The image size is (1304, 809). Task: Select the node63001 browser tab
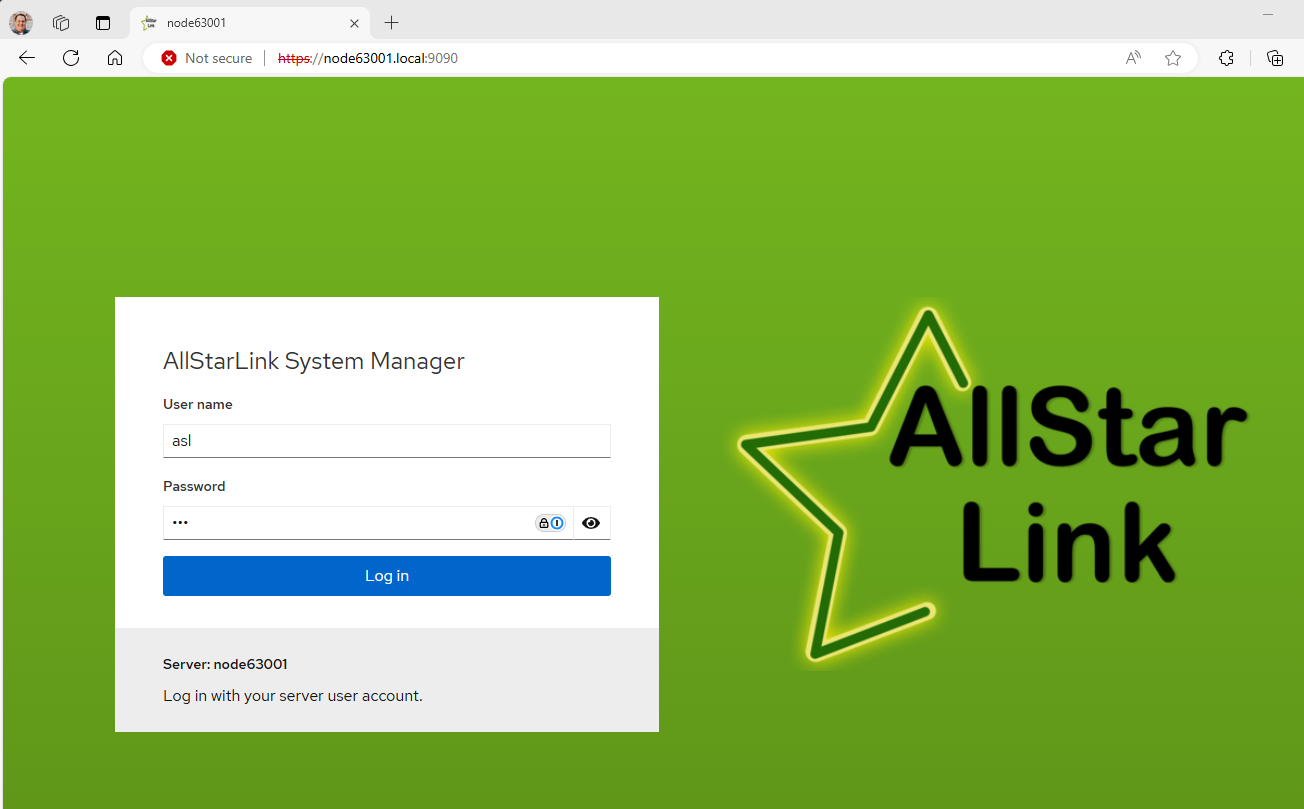pos(240,23)
